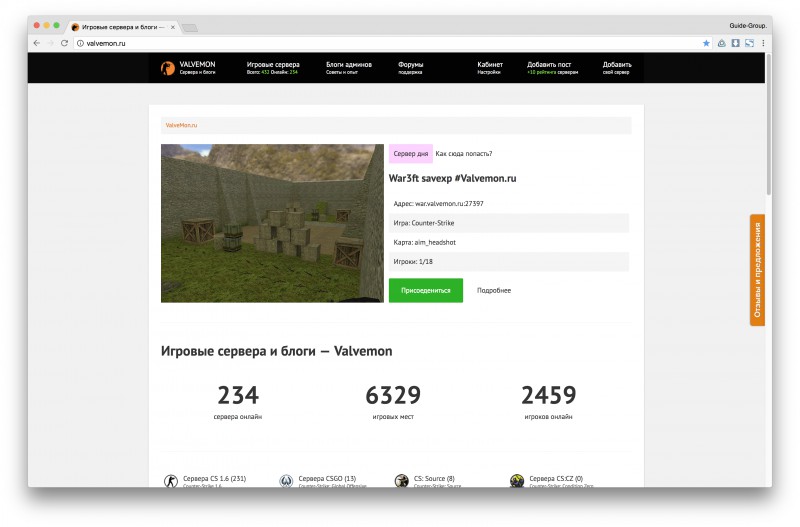This screenshot has width=800, height=527.
Task: Click the CSGO servers icon
Action: point(286,481)
